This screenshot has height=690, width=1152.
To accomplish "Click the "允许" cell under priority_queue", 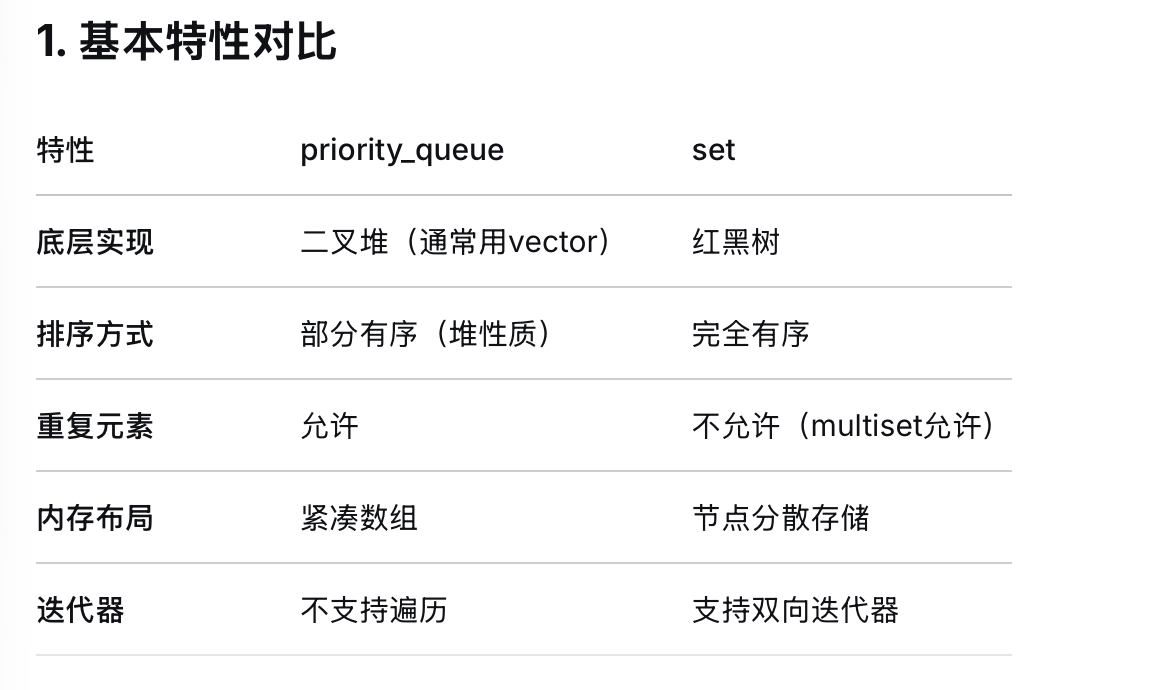I will [x=329, y=426].
